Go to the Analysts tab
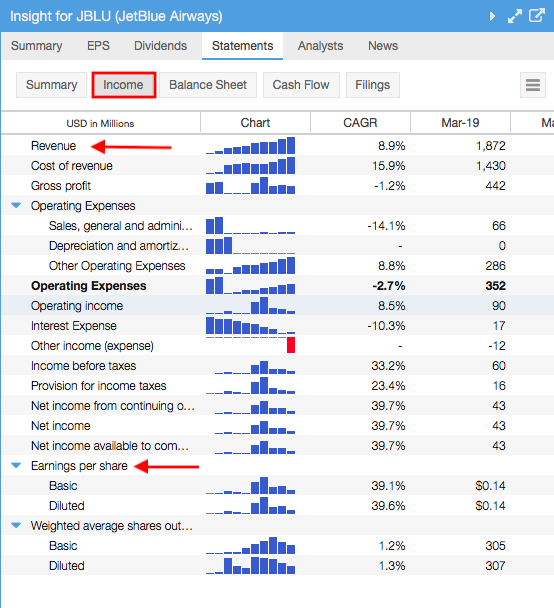This screenshot has width=554, height=608. tap(320, 46)
